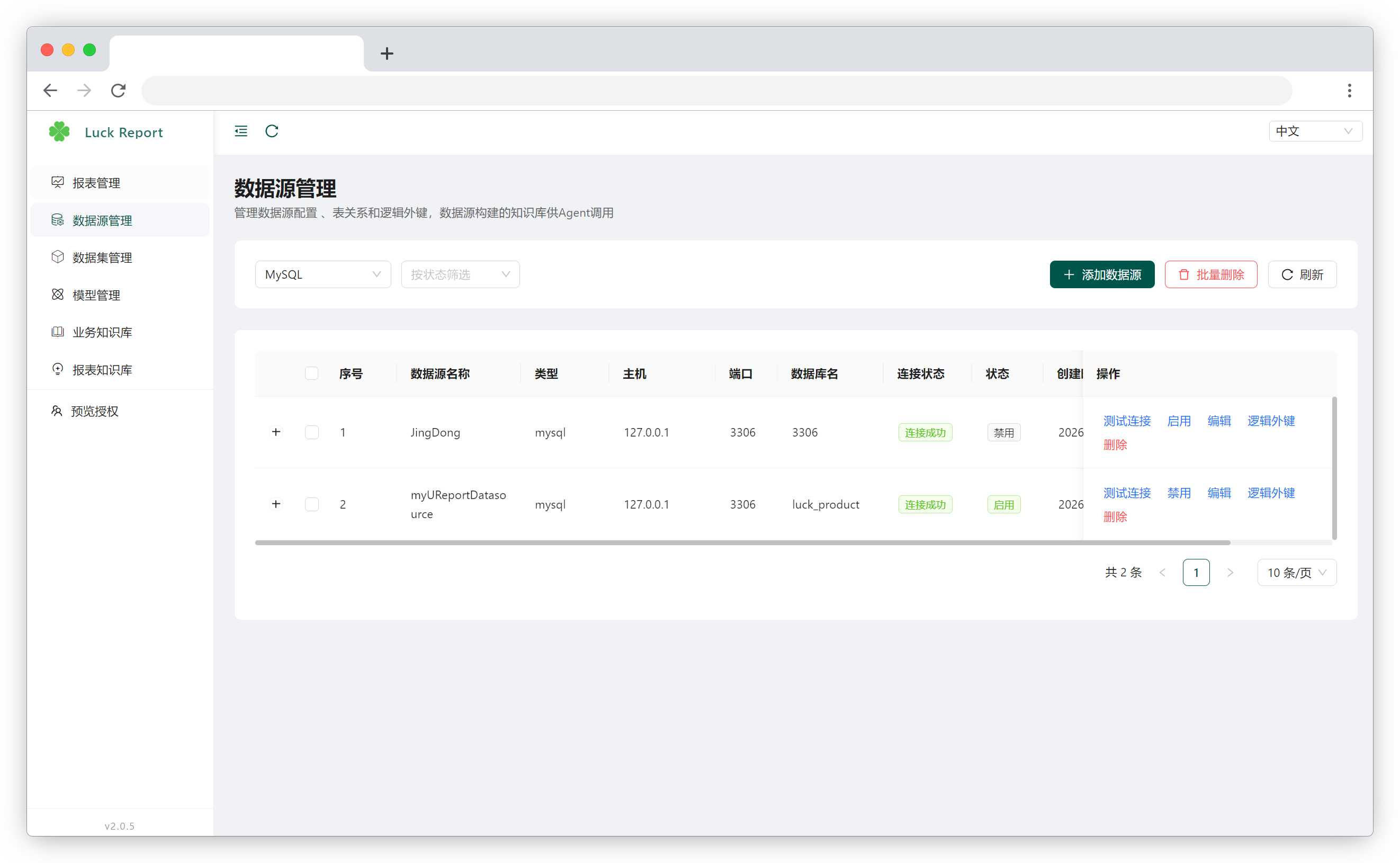
Task: Click the Luck Report clover logo
Action: [x=59, y=132]
